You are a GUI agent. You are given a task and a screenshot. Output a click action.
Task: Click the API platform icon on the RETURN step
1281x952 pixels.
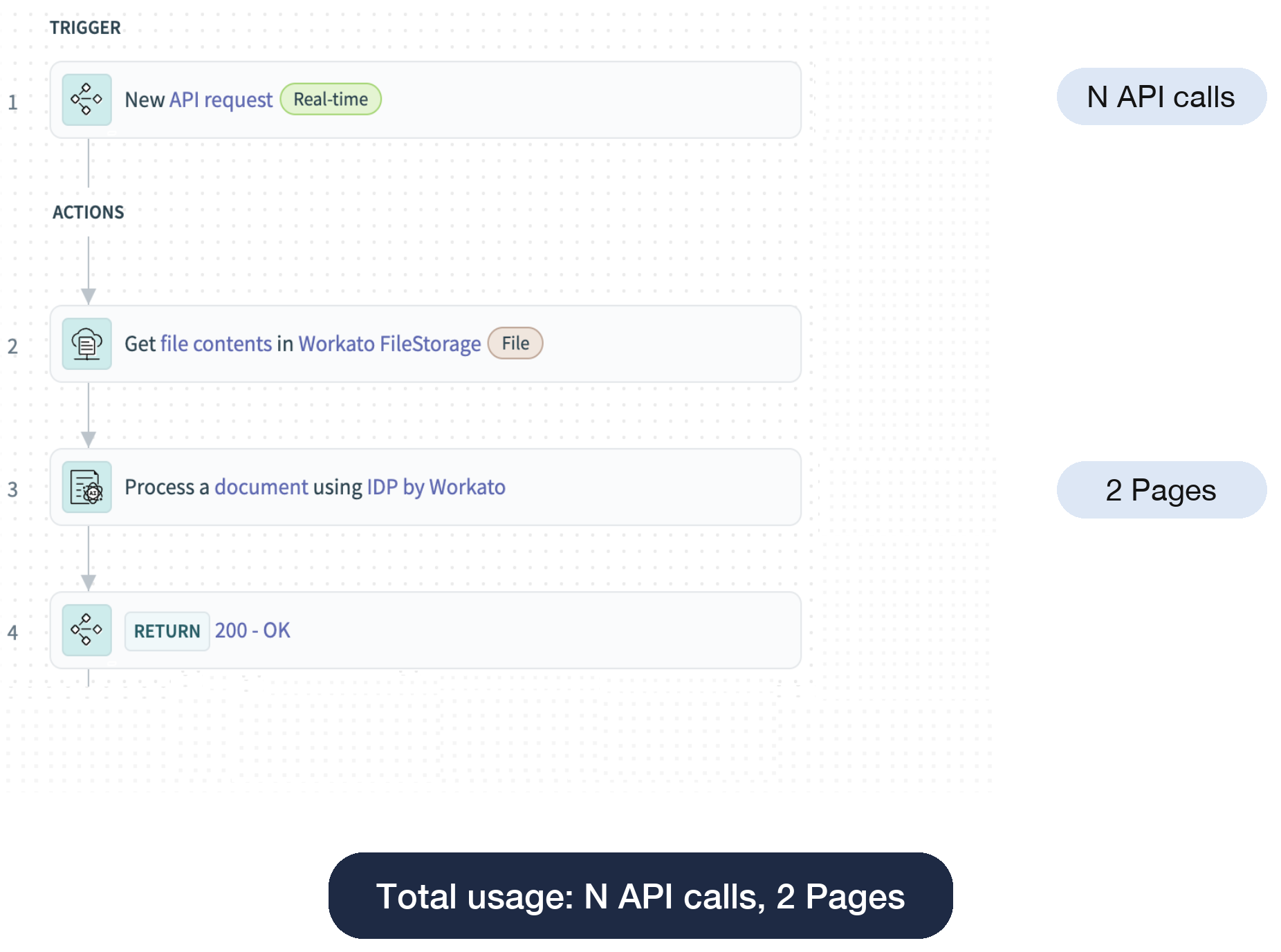[x=86, y=630]
